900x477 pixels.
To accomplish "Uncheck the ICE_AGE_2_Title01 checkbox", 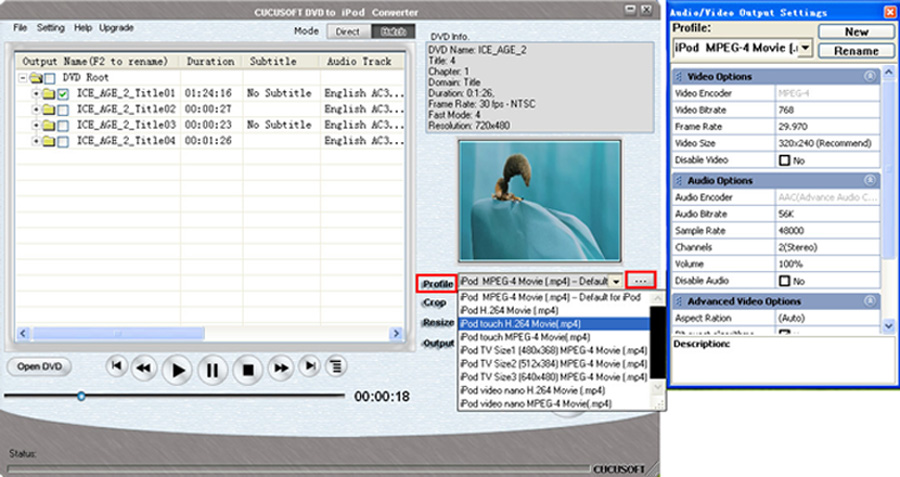I will point(63,94).
